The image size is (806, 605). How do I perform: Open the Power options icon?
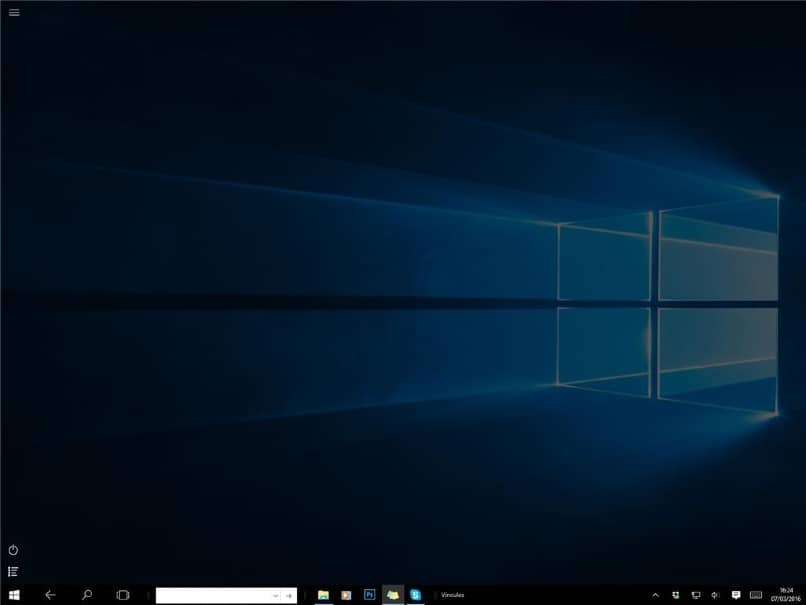pyautogui.click(x=13, y=550)
